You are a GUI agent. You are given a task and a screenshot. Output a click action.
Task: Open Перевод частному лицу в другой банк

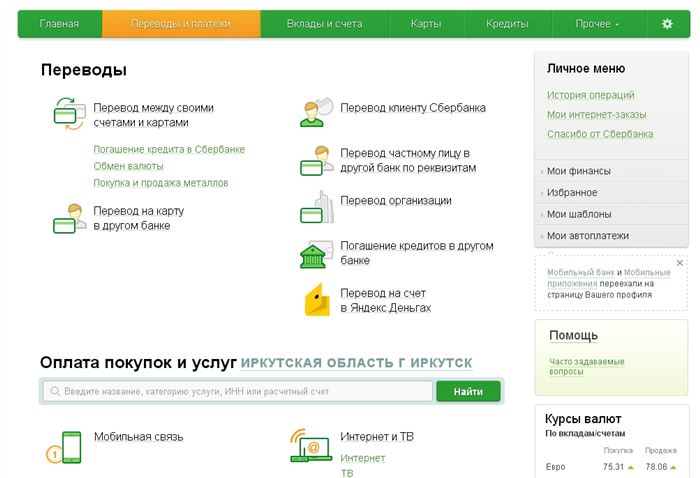click(x=408, y=160)
